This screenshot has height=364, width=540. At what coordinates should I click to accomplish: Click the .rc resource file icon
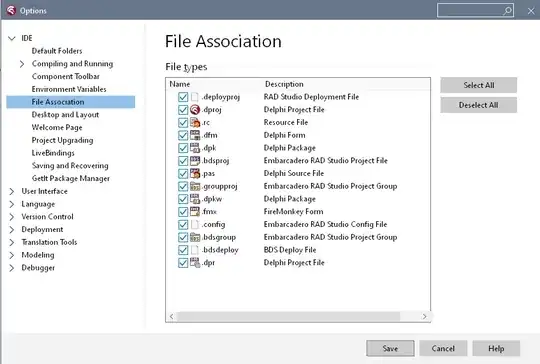point(195,122)
